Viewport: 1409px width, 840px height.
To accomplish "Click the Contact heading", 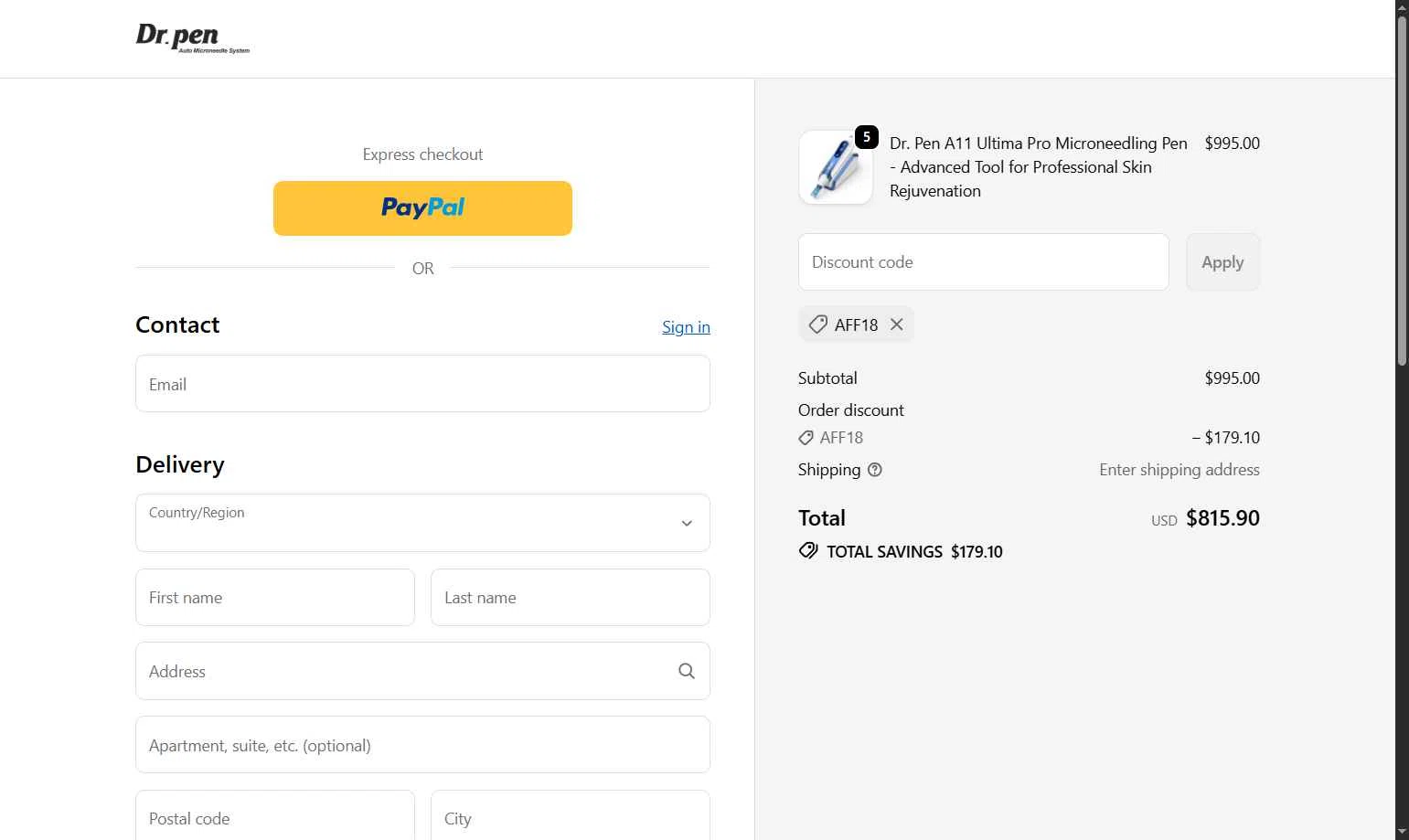I will pyautogui.click(x=177, y=325).
